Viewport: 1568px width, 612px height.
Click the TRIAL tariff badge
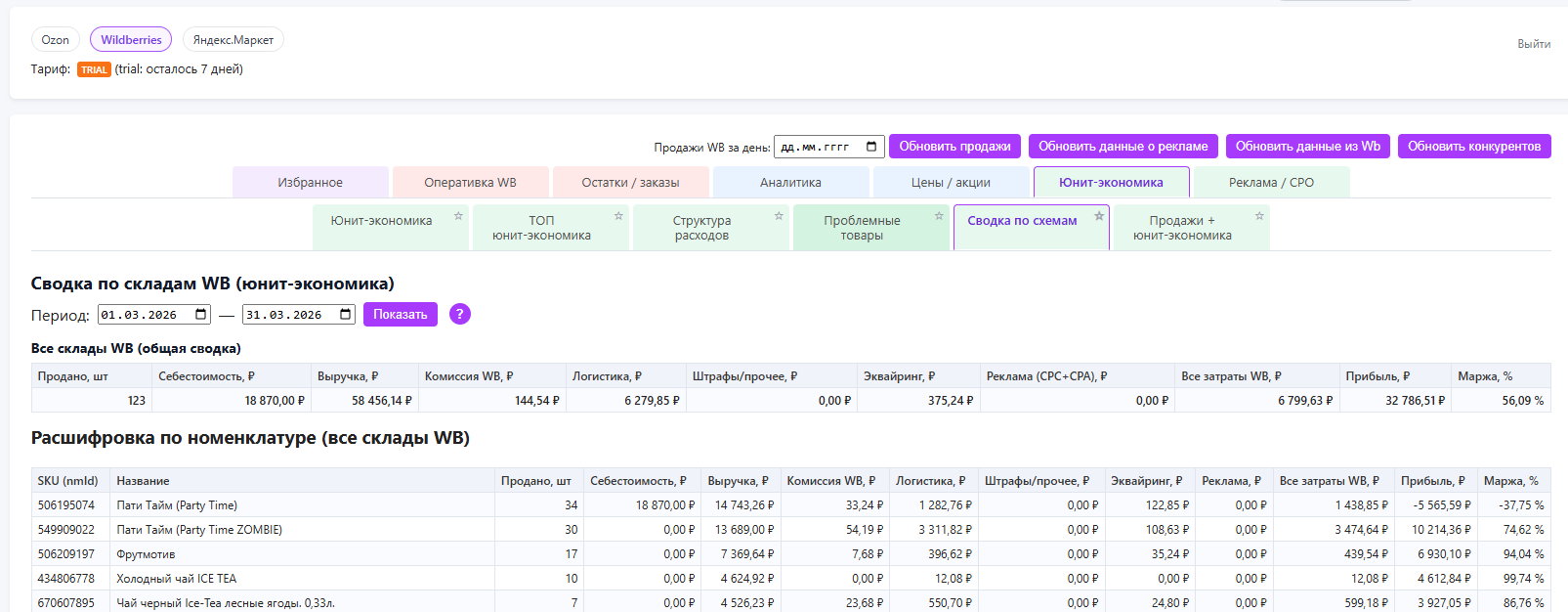tap(94, 69)
